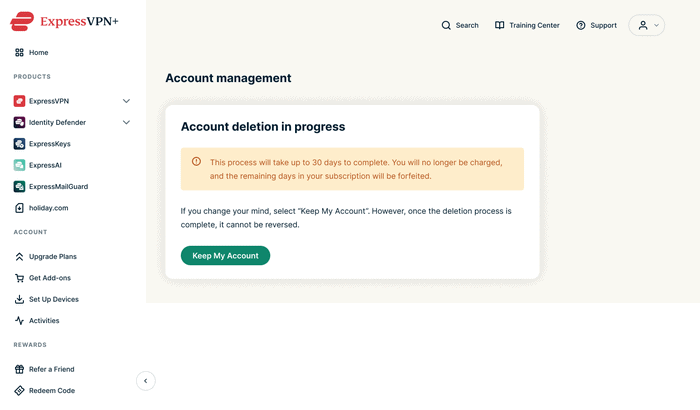This screenshot has height=410, width=700.
Task: Open Refer a Friend page
Action: pos(52,369)
